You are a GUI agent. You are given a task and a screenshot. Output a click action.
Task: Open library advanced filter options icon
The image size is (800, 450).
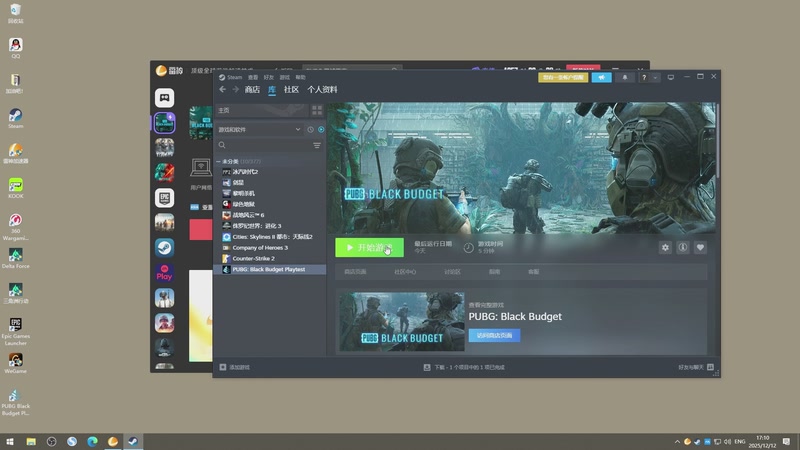(x=317, y=145)
